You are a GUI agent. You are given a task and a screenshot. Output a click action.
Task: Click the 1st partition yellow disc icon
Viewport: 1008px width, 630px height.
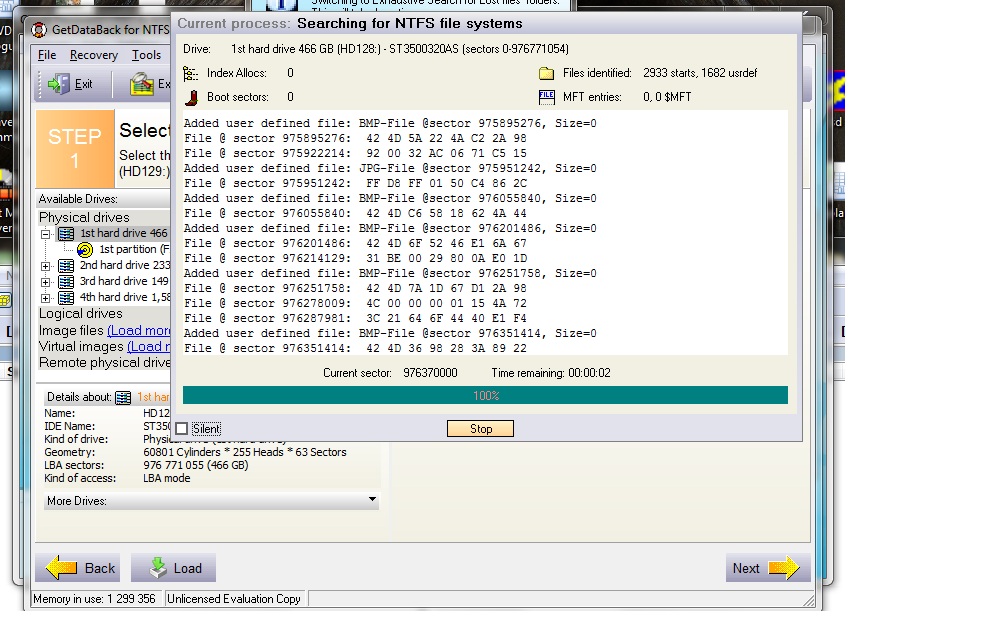pos(85,249)
